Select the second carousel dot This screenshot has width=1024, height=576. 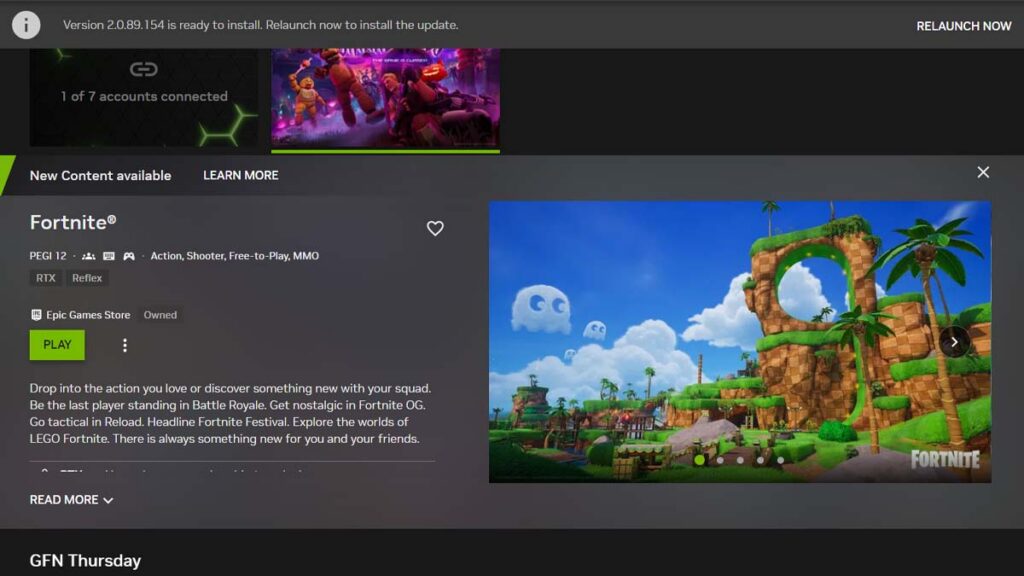720,460
